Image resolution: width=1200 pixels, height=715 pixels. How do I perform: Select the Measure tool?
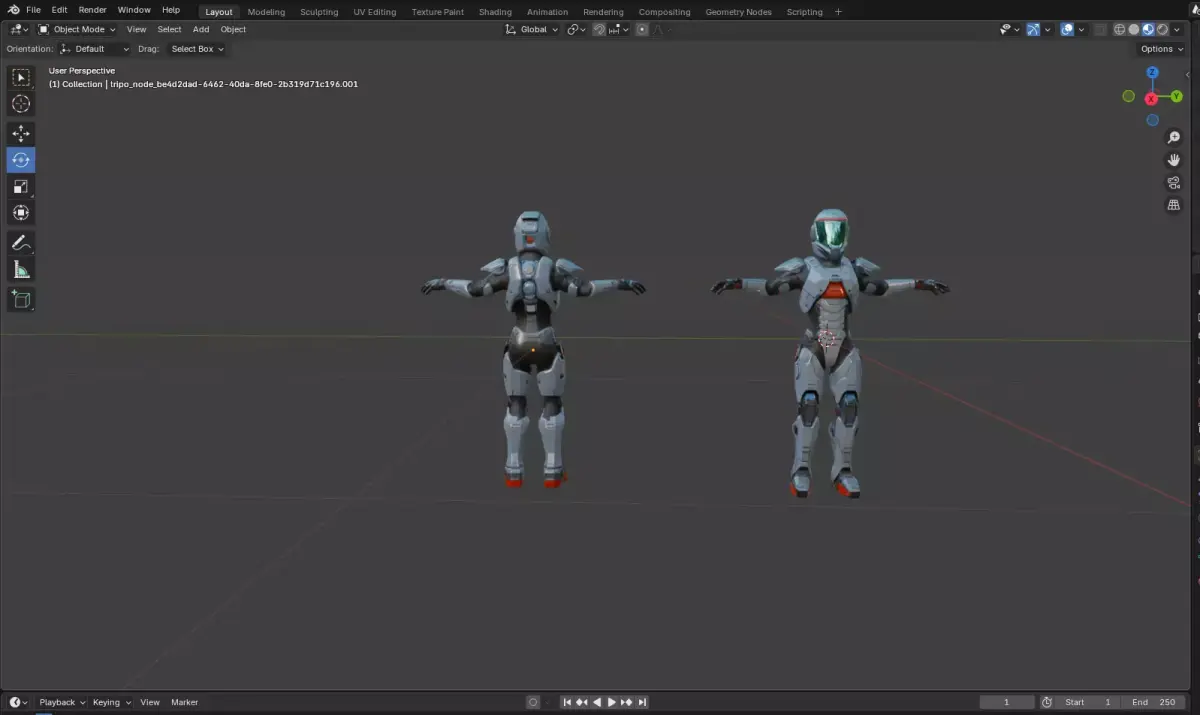click(x=21, y=269)
